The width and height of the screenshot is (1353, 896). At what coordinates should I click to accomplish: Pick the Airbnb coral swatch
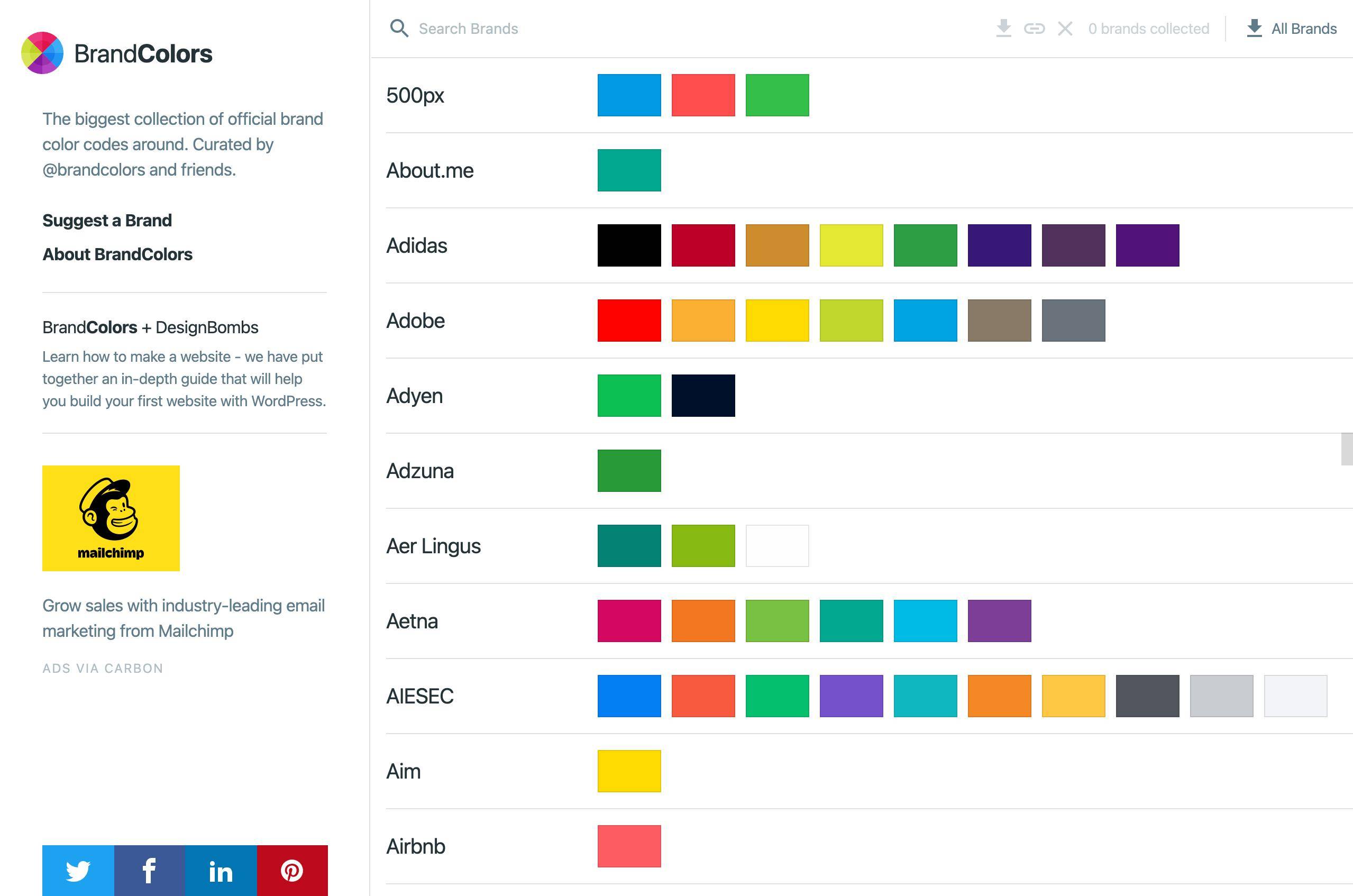coord(629,846)
